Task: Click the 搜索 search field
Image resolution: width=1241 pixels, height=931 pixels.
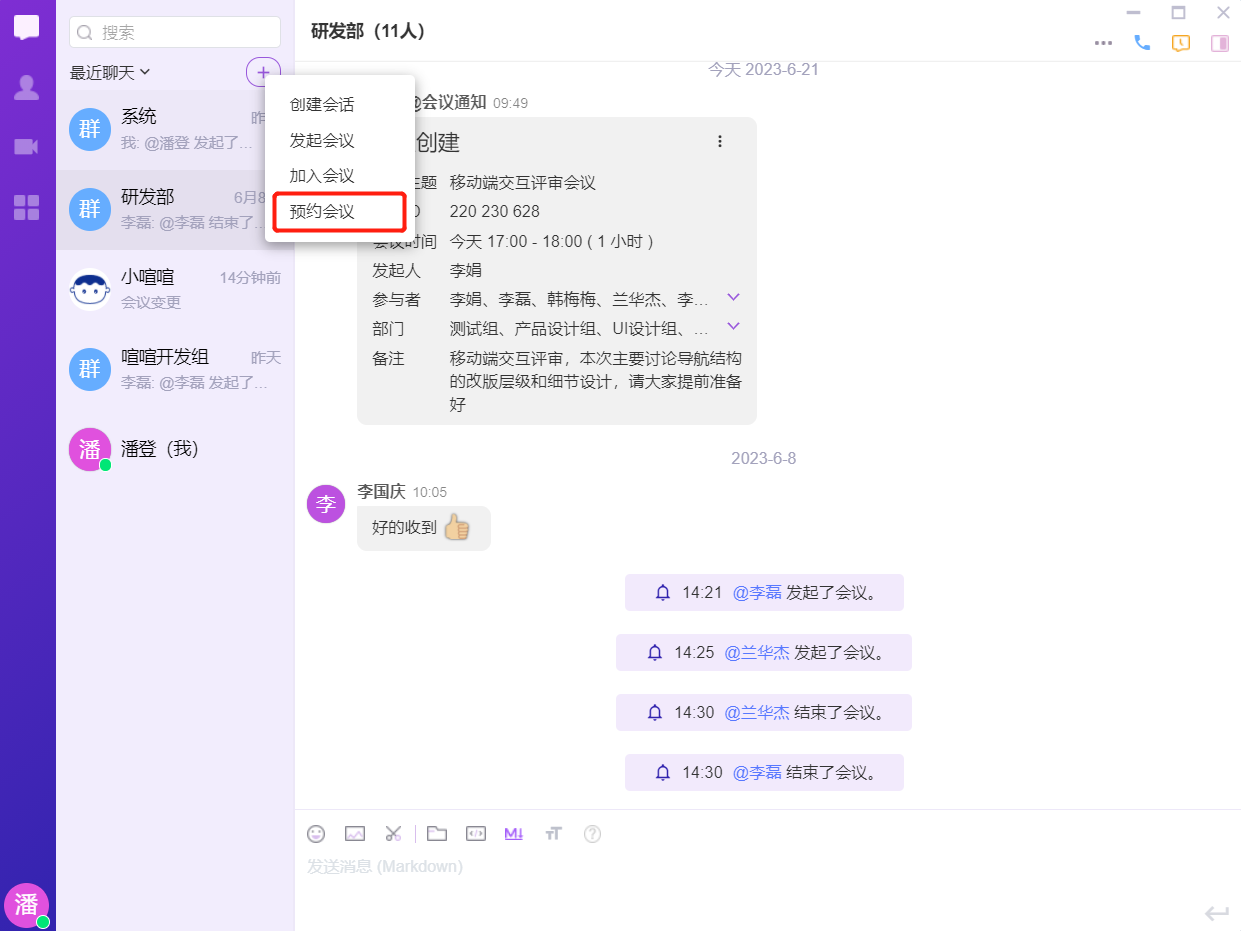Action: pos(175,32)
